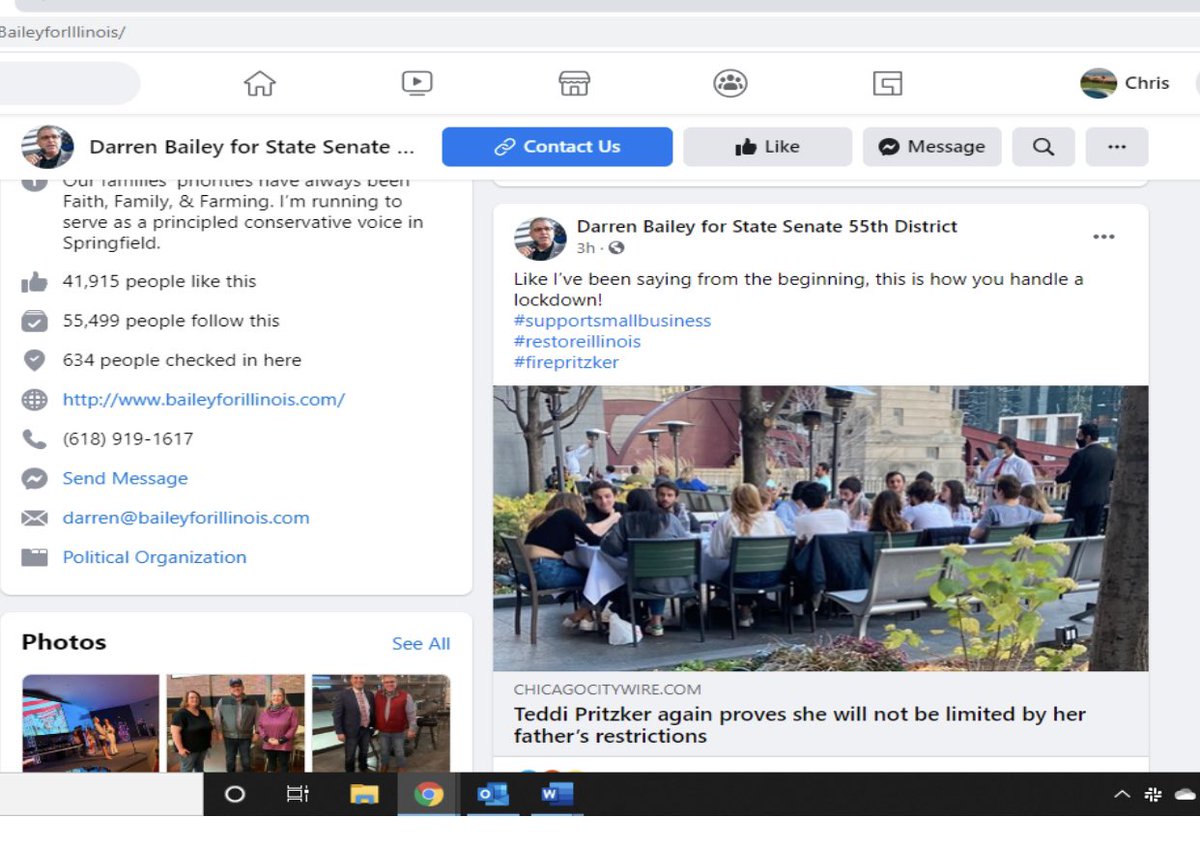Open the three people group photo thumbnail
This screenshot has height=845, width=1200.
point(235,723)
